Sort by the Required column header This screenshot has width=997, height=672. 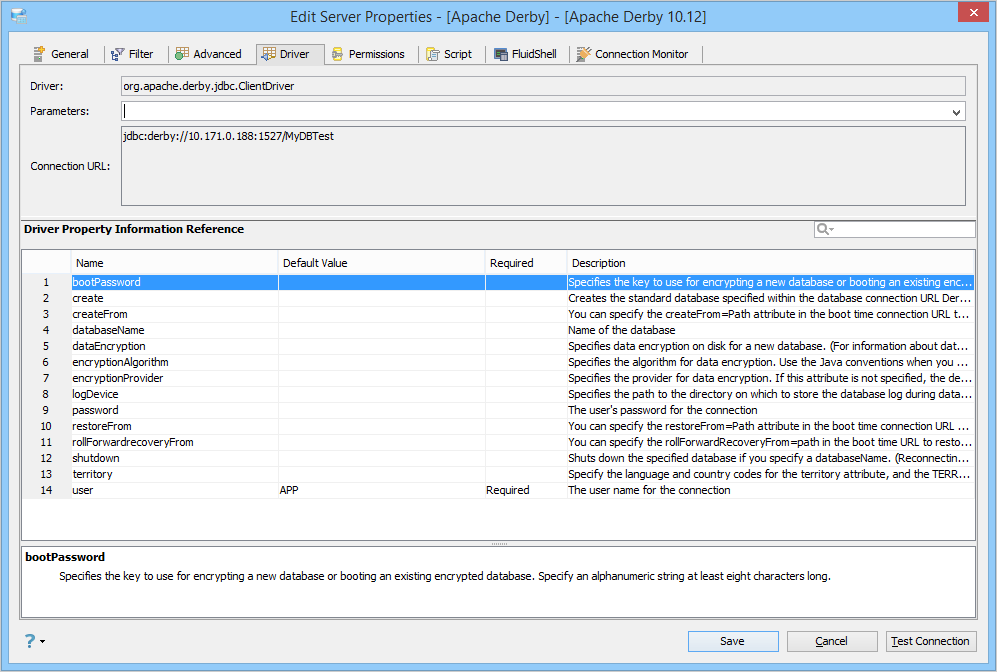point(526,263)
